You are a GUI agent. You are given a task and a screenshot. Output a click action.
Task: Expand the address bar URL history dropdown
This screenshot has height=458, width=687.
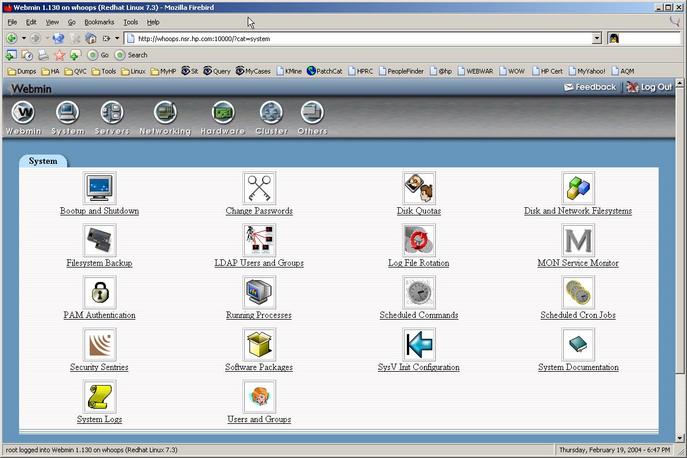click(x=597, y=38)
